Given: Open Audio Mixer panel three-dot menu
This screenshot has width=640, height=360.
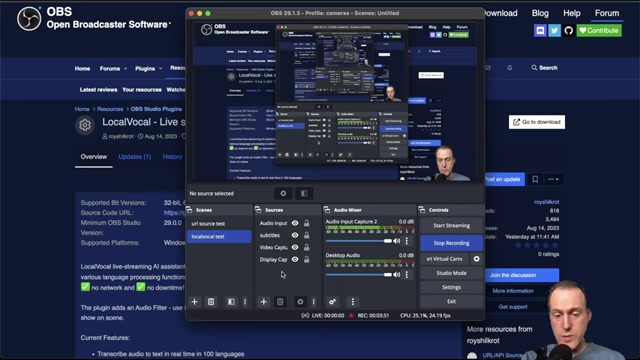Looking at the screenshot, I should pyautogui.click(x=353, y=302).
